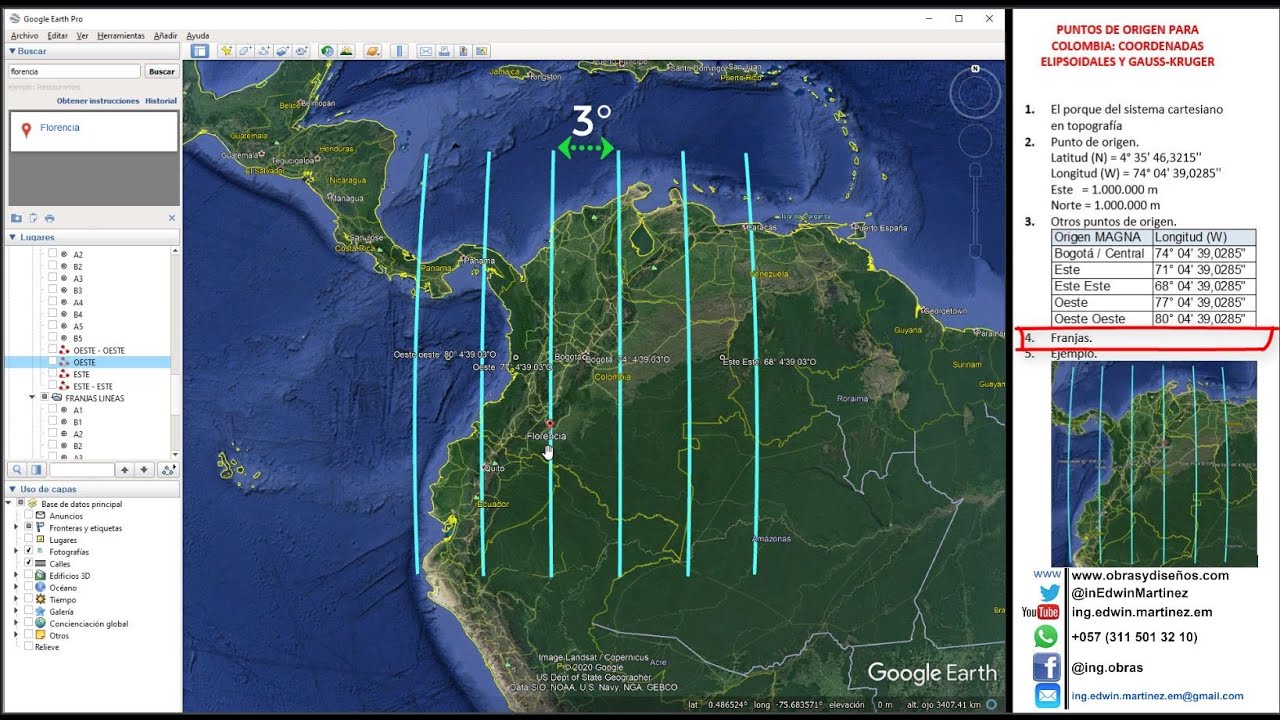Image resolution: width=1280 pixels, height=720 pixels.
Task: Click the Obtener instrucciones link
Action: [98, 101]
